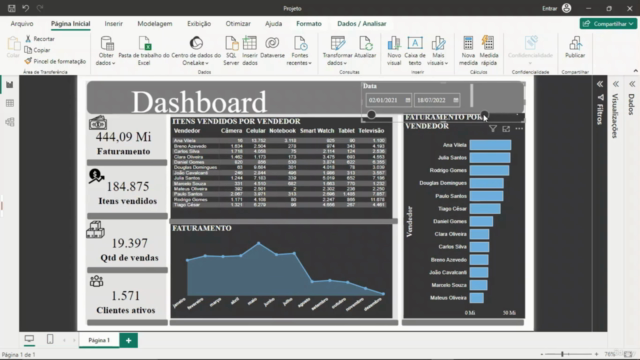This screenshot has height=360, width=640.
Task: Click Focus mode icon on vendedor chart
Action: tap(506, 129)
